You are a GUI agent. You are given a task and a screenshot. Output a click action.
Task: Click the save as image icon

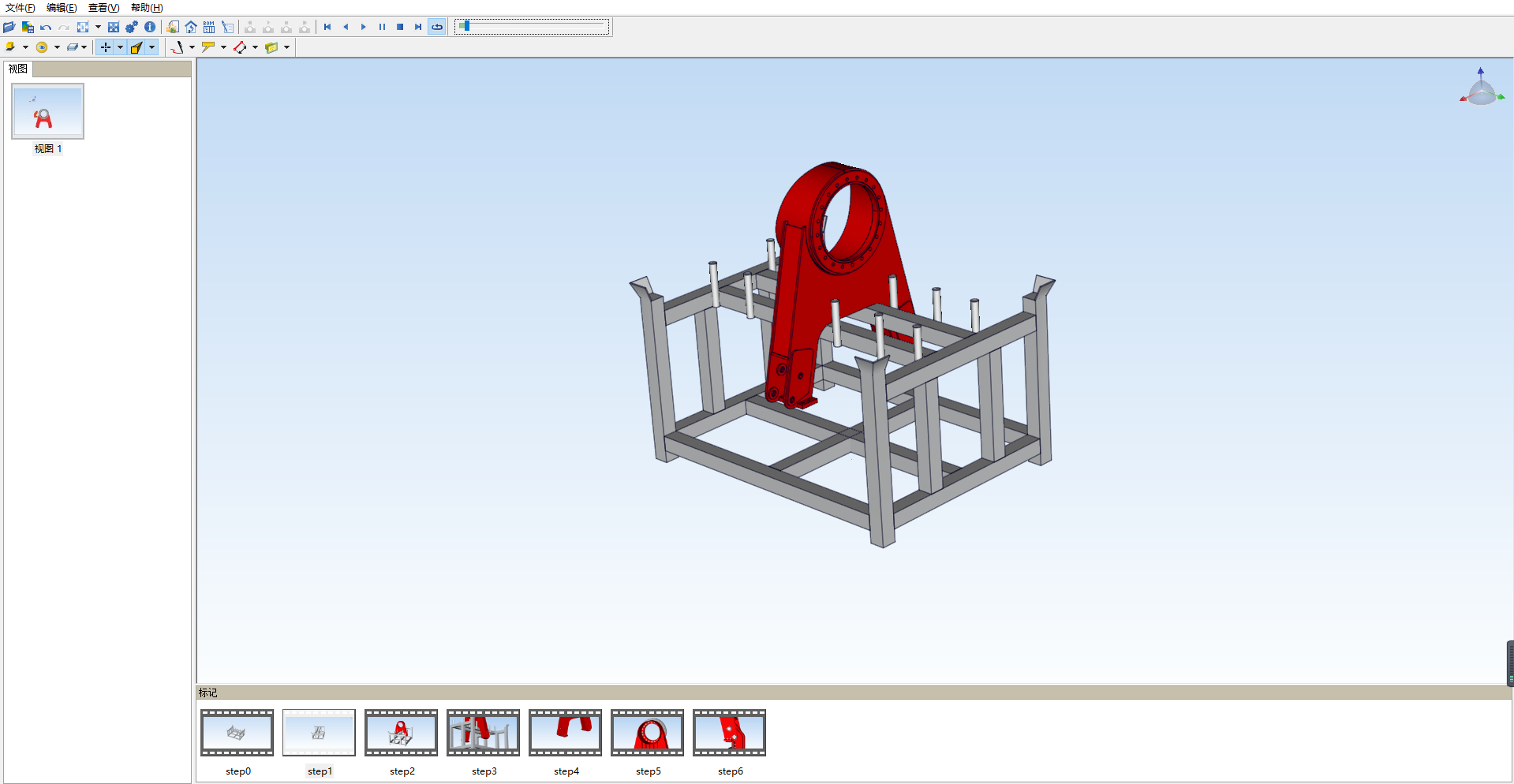(x=28, y=27)
